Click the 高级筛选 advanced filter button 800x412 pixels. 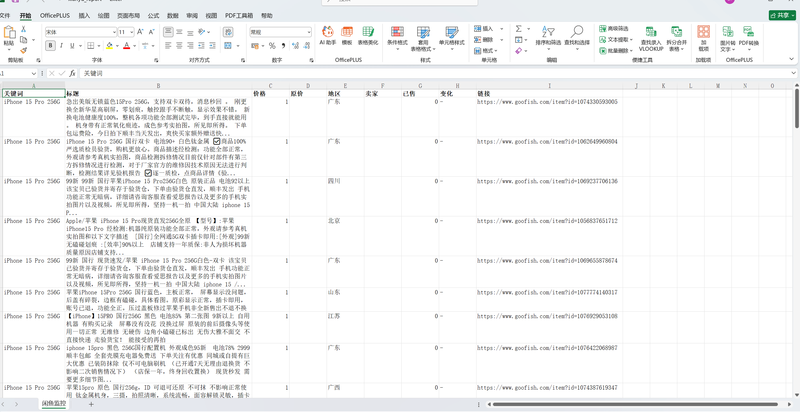[614, 29]
